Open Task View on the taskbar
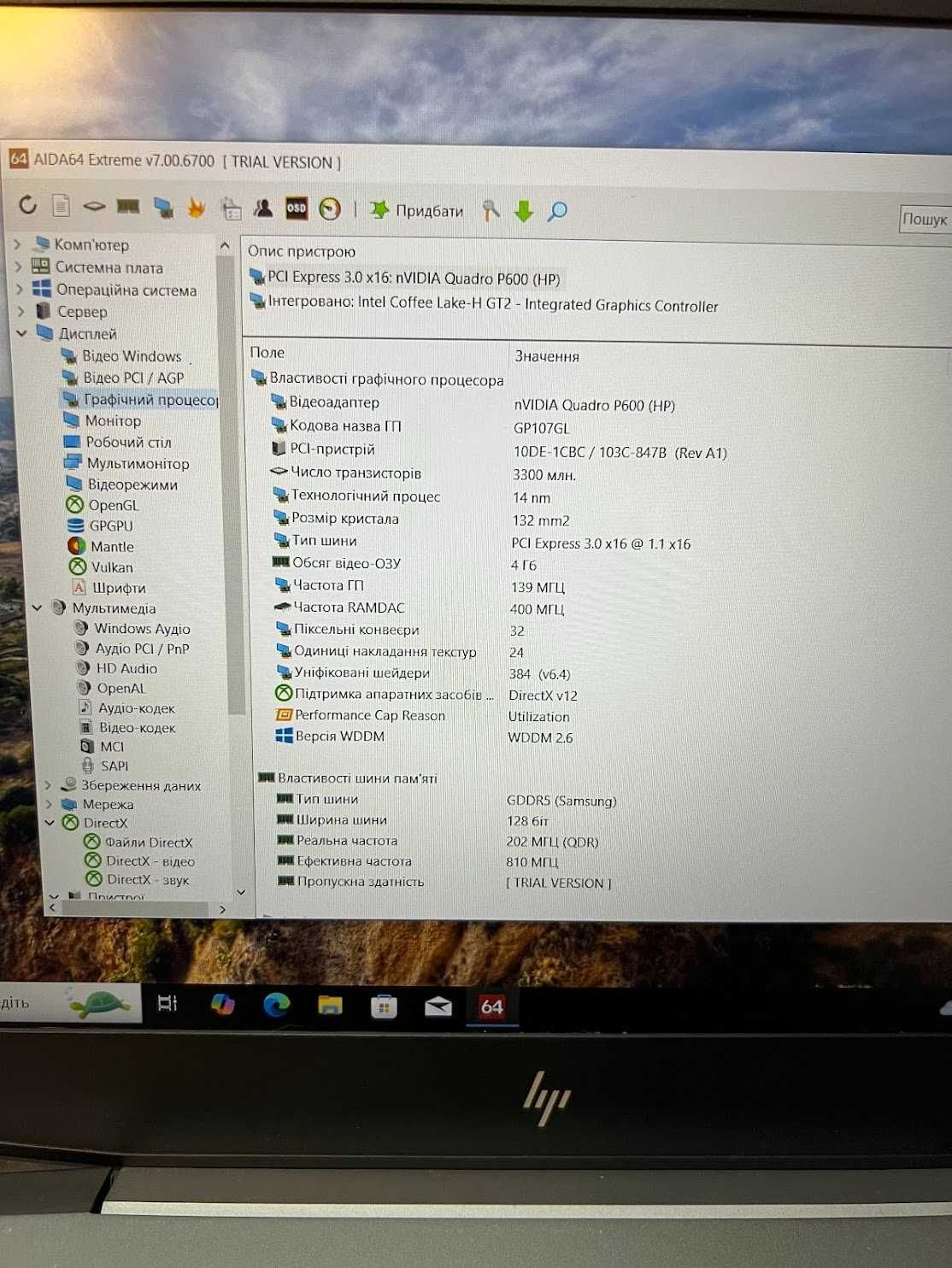 click(x=167, y=1003)
